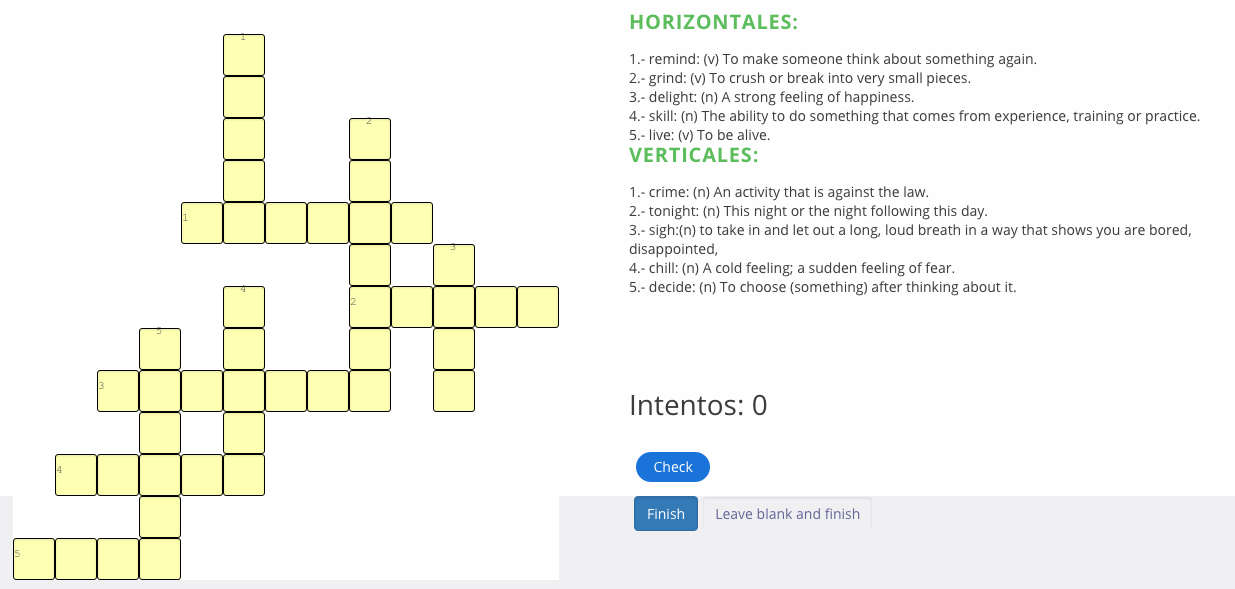Image resolution: width=1235 pixels, height=589 pixels.
Task: Click the Finish button
Action: point(666,514)
